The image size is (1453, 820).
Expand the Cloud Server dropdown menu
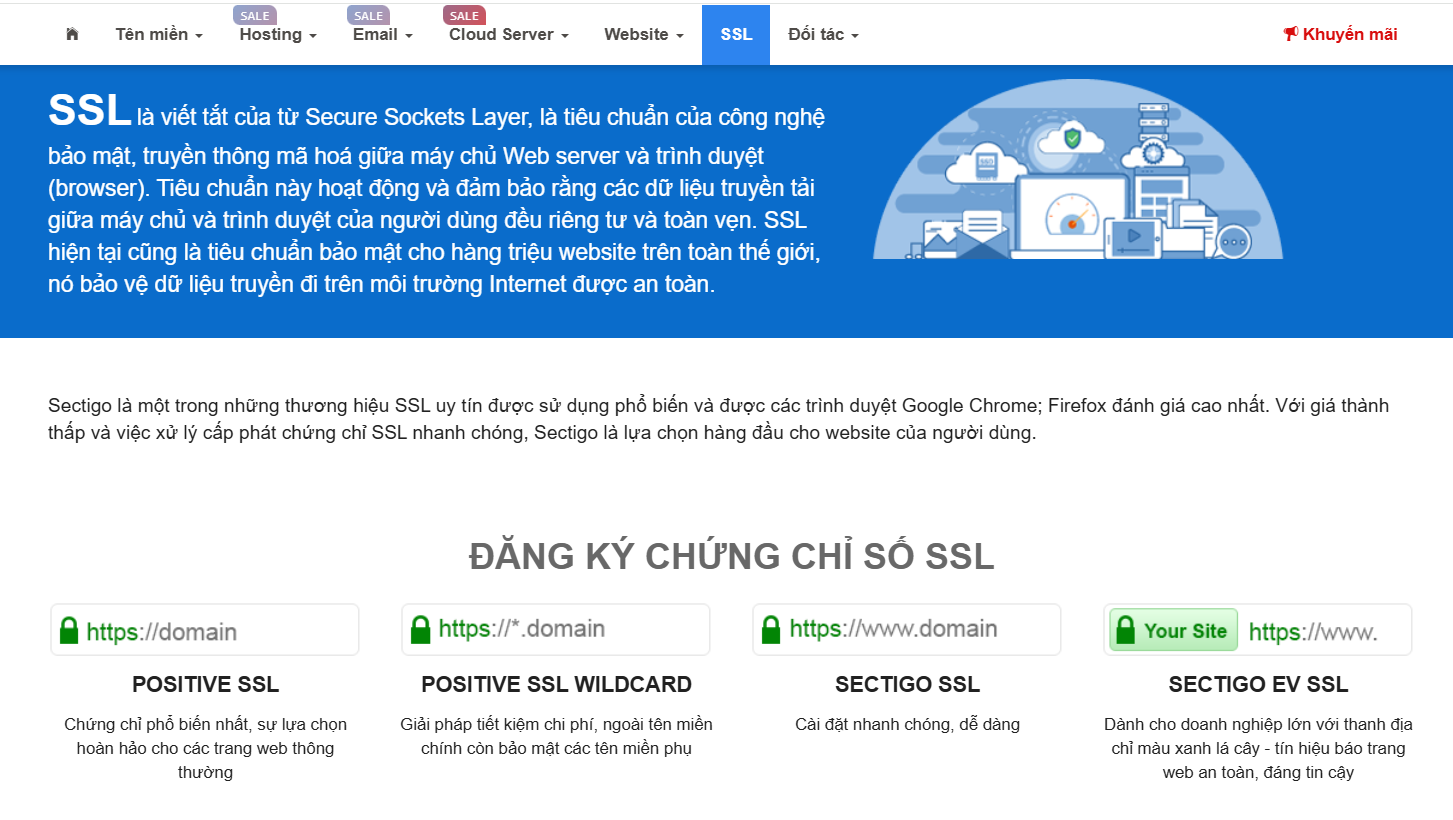tap(509, 35)
